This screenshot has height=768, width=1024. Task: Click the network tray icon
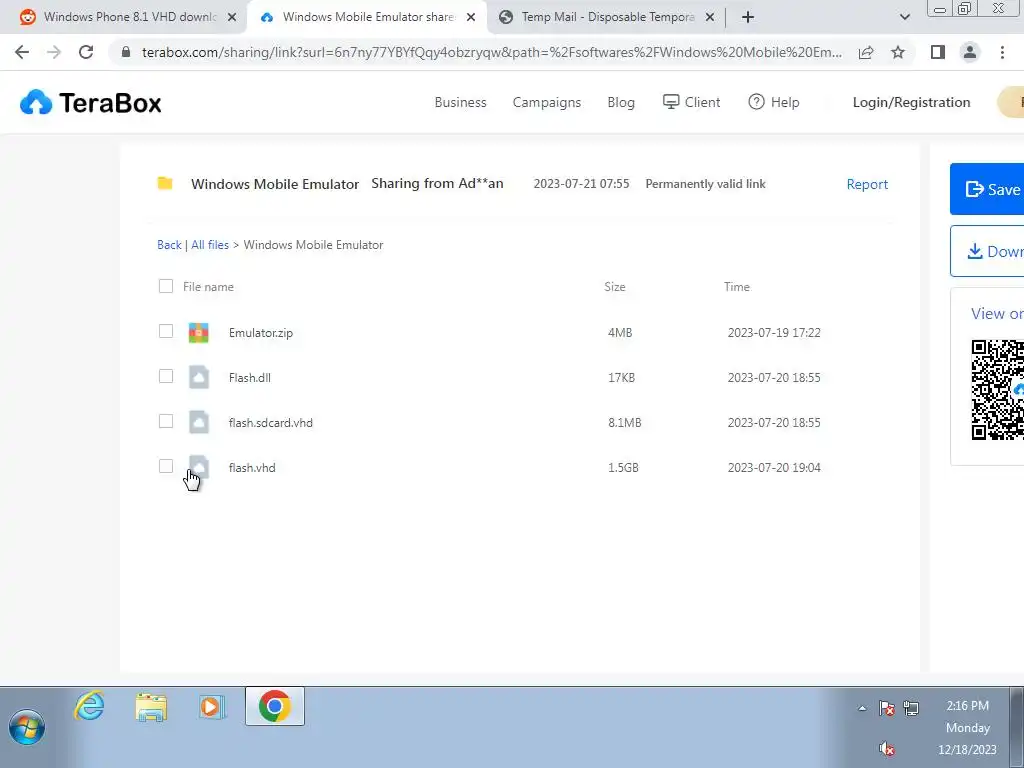(x=911, y=708)
